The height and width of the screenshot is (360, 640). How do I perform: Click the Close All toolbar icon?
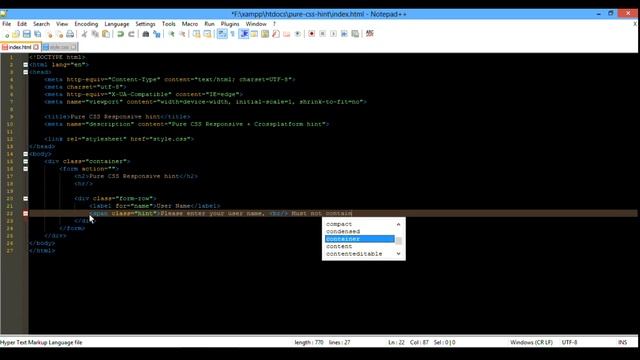click(60, 34)
